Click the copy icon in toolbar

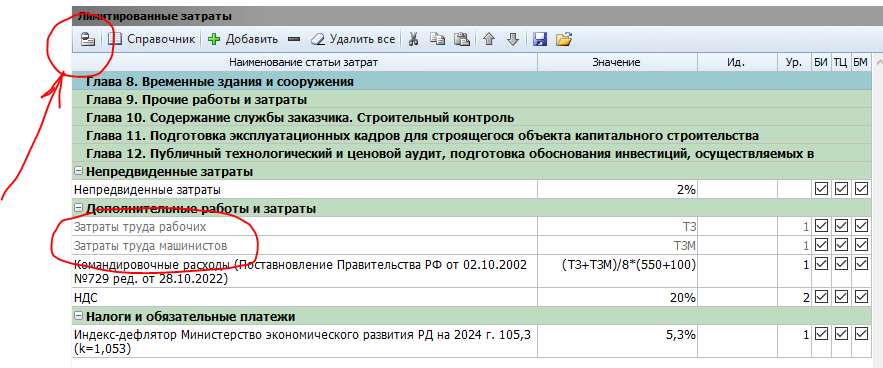coord(438,39)
